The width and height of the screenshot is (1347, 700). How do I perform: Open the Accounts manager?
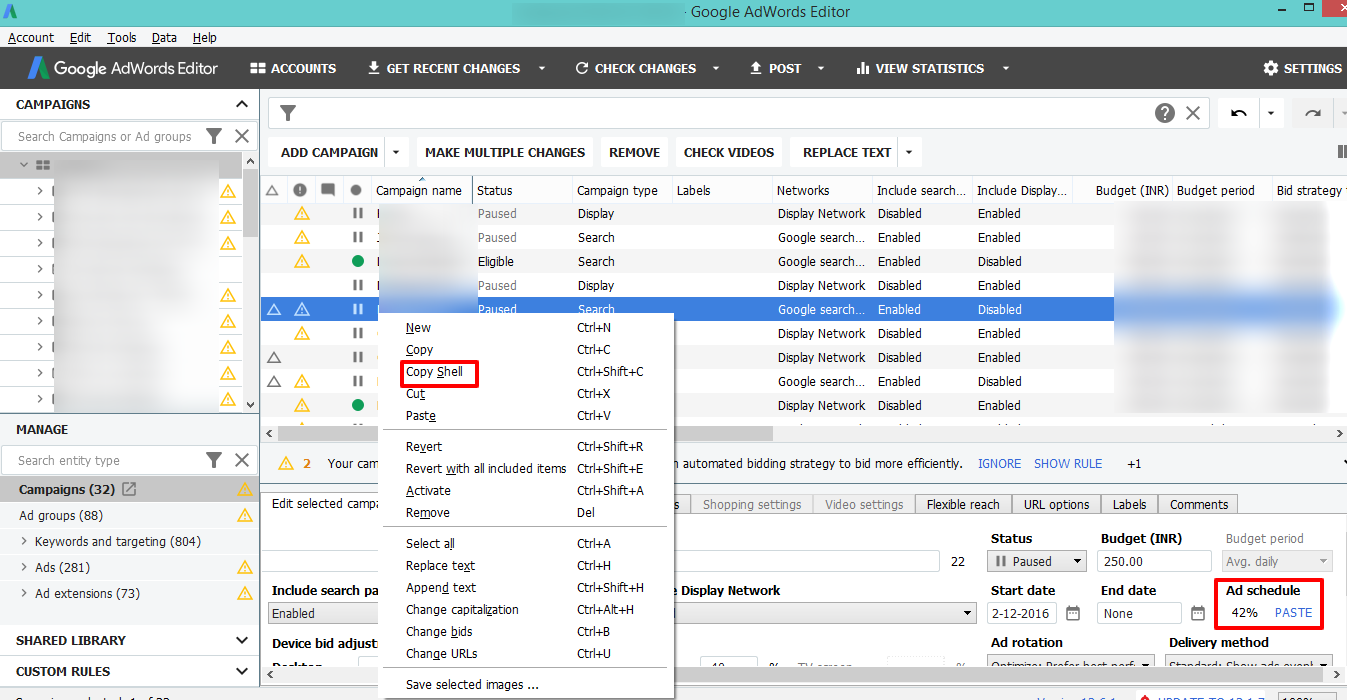pyautogui.click(x=292, y=68)
